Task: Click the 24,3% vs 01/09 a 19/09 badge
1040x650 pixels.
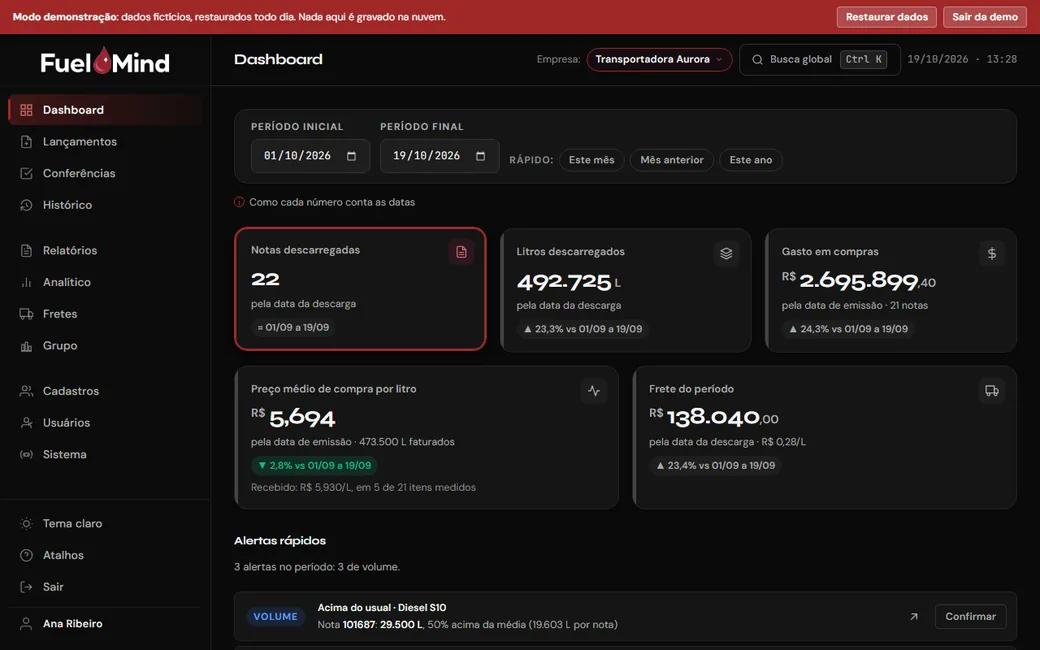Action: (848, 329)
